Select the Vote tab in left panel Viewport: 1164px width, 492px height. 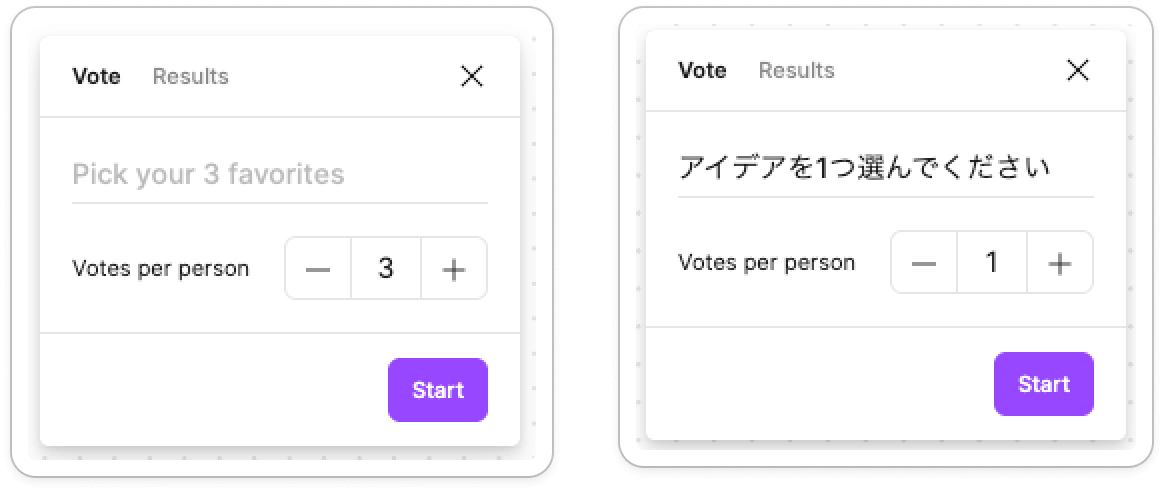[96, 76]
